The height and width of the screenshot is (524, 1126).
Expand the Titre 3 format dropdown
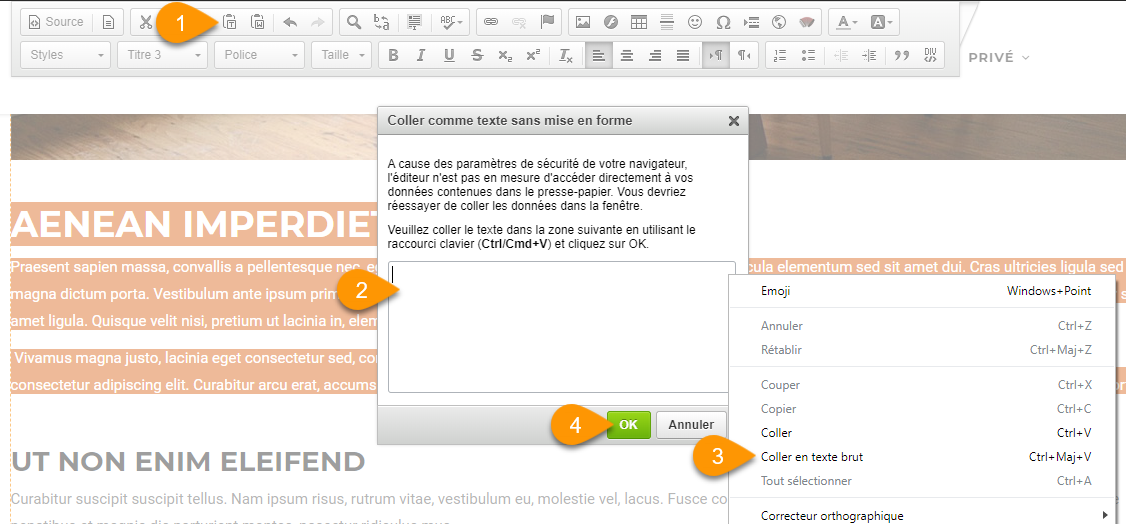pos(161,55)
